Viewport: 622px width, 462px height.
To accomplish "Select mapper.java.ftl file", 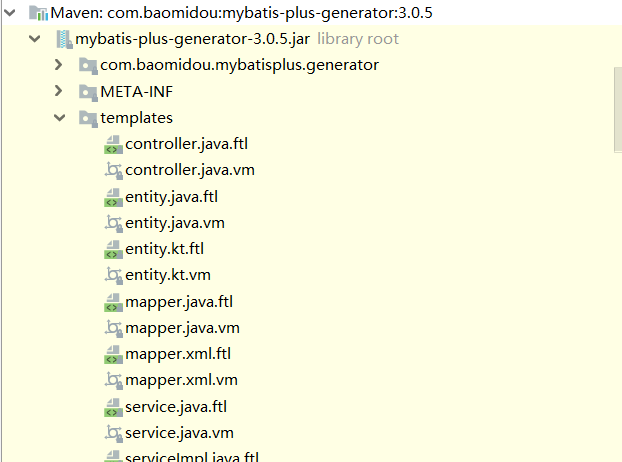I will coord(179,302).
